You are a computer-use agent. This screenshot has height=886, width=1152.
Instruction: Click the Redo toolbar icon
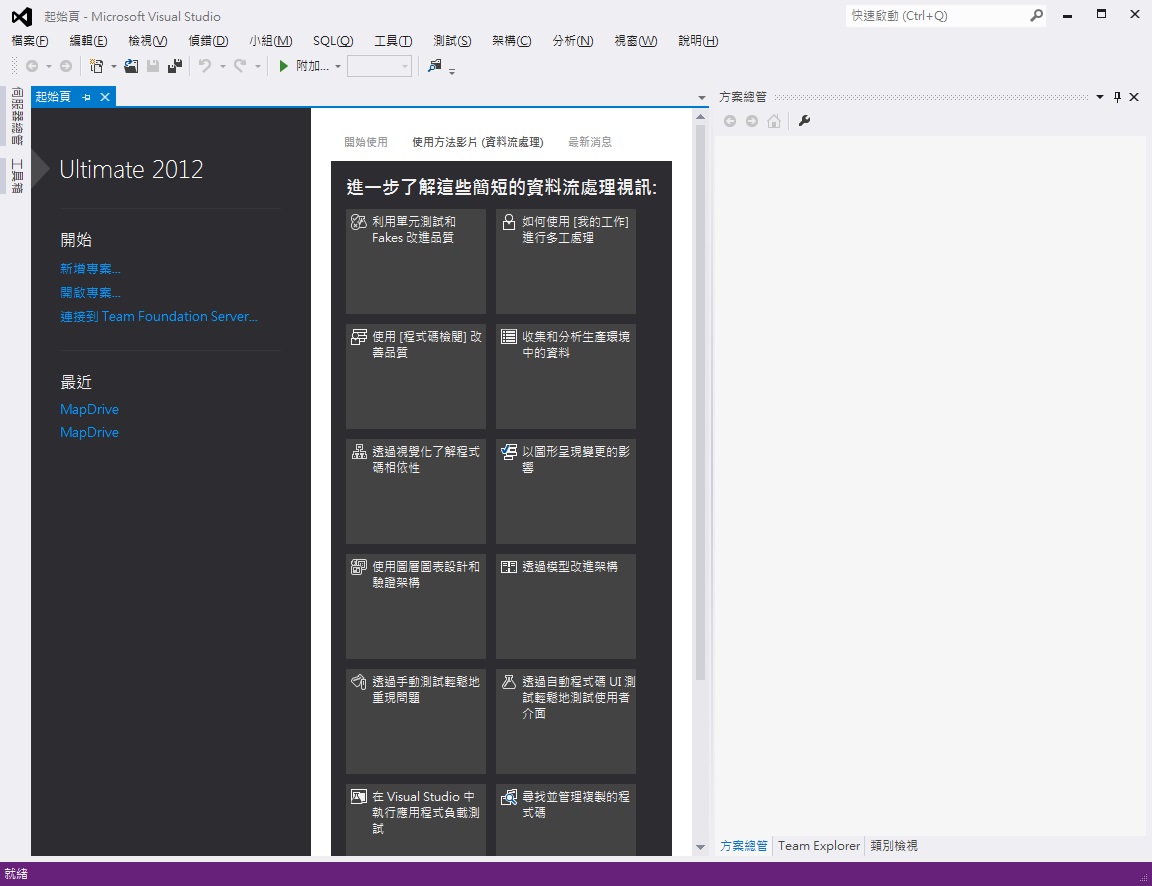pyautogui.click(x=240, y=66)
